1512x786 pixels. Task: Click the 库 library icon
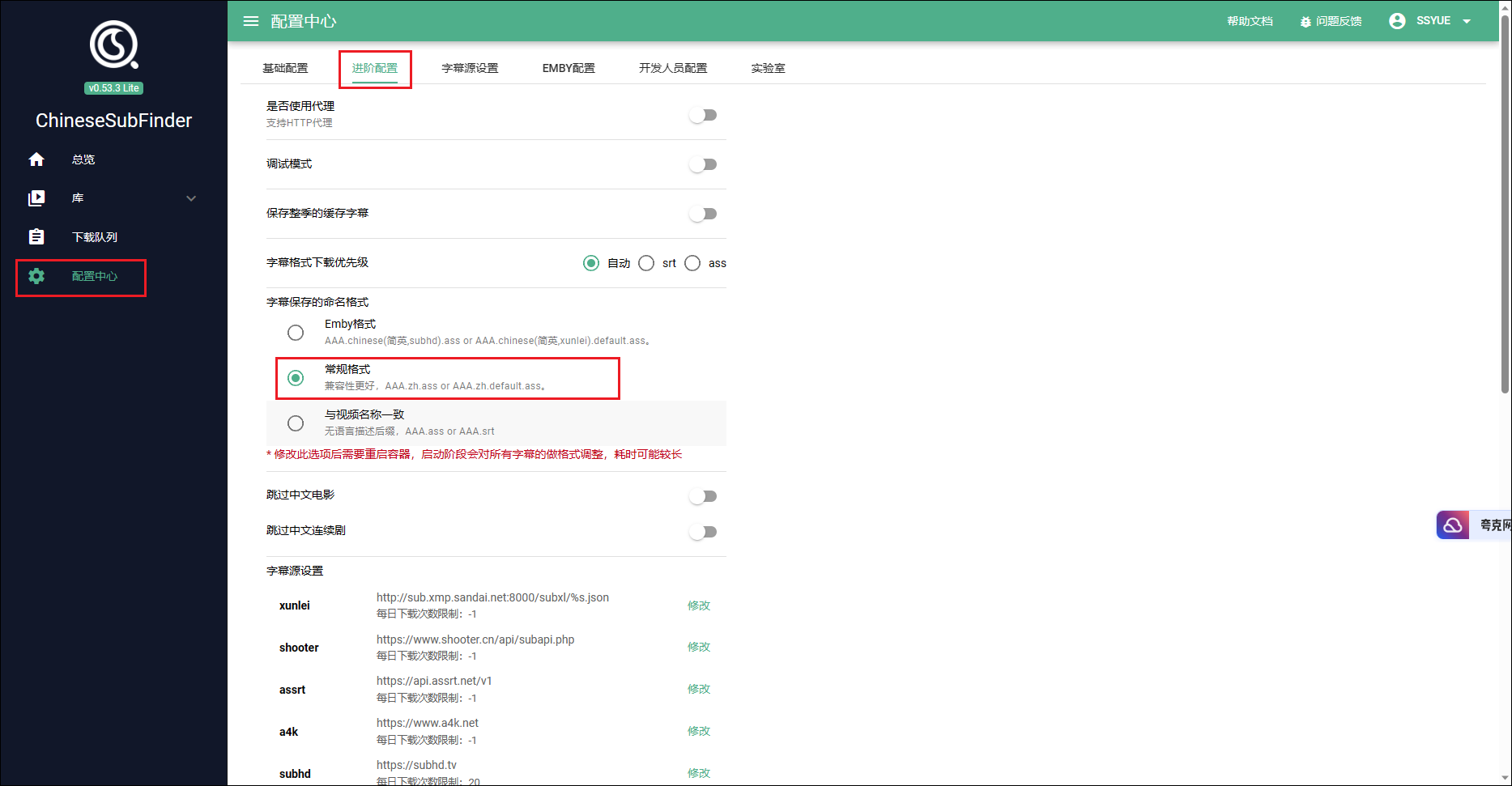click(36, 198)
